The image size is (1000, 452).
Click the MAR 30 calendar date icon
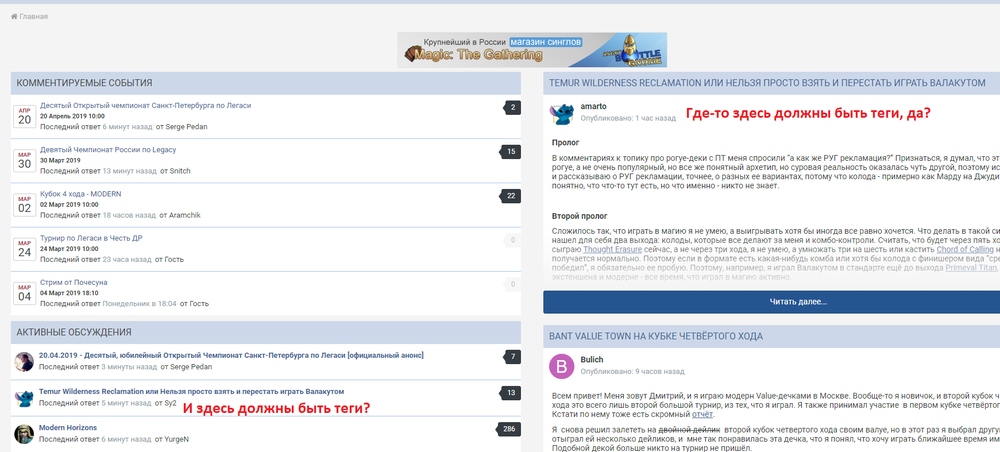click(x=24, y=160)
